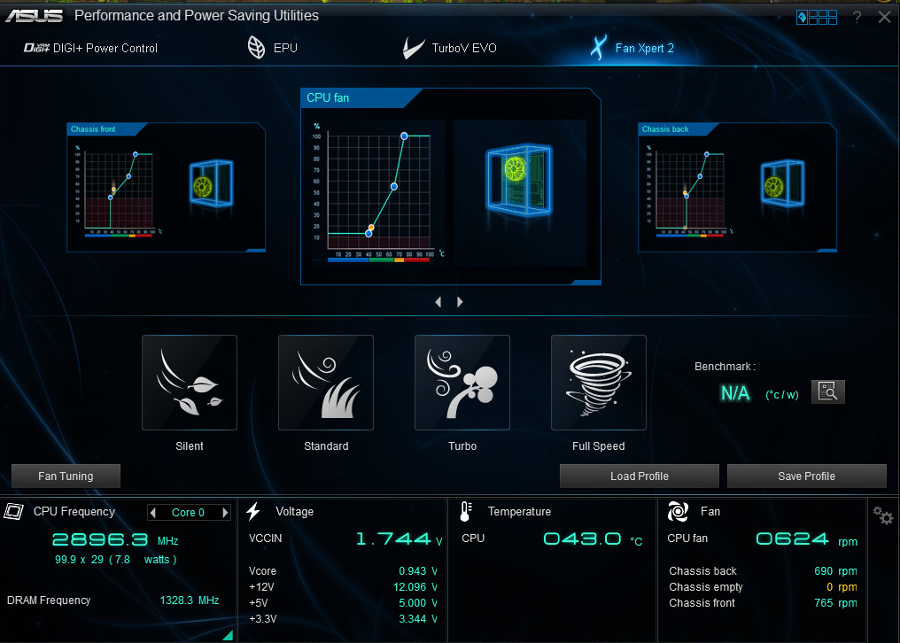This screenshot has height=643, width=900.
Task: Click the Fan Tuning button
Action: [x=66, y=476]
